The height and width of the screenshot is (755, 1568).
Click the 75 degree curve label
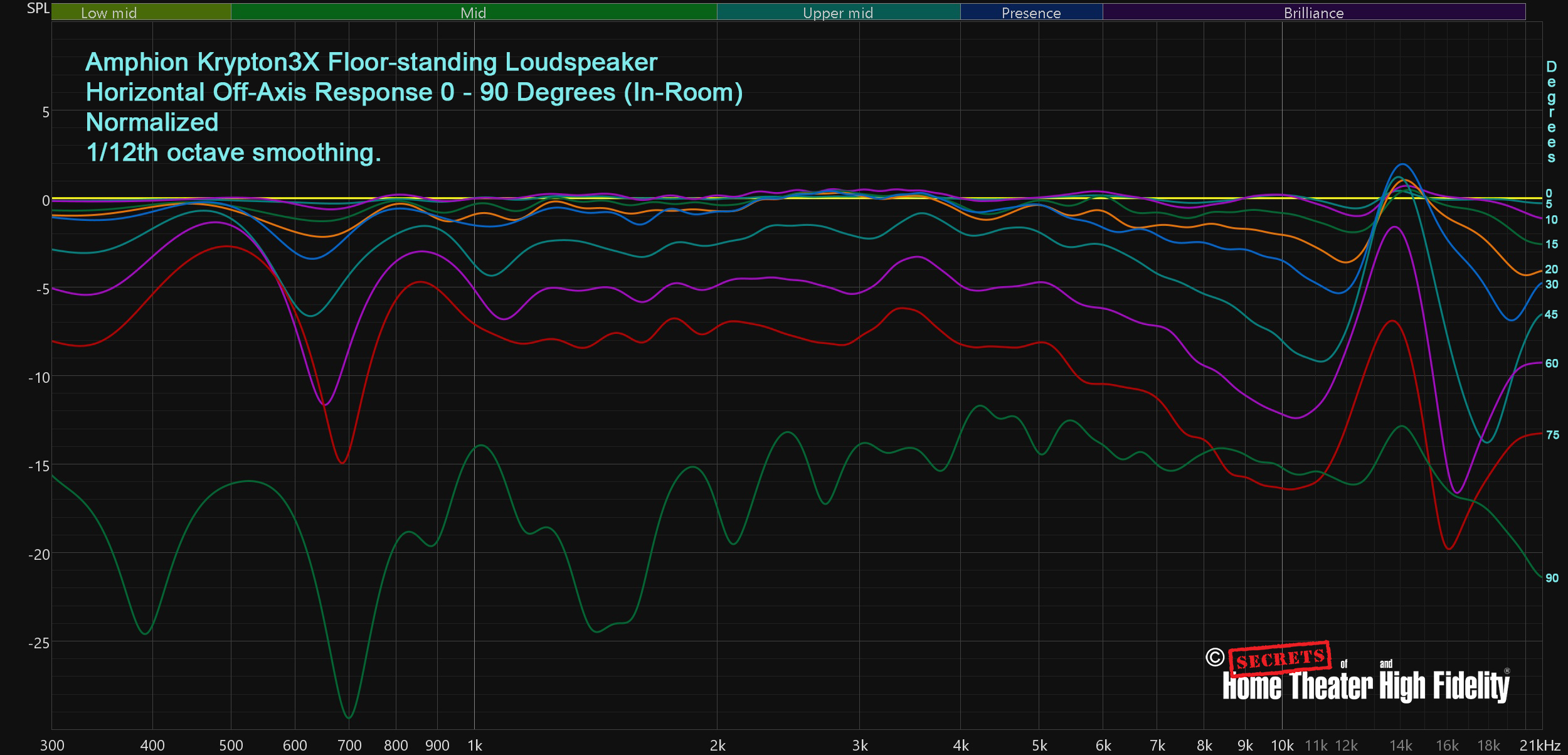[x=1552, y=435]
